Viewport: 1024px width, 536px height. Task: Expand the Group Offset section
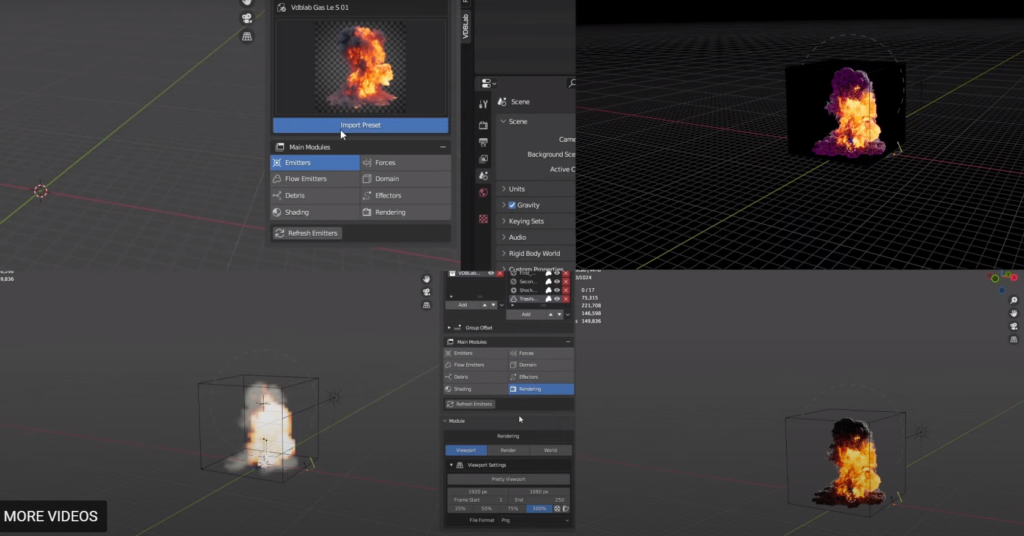point(449,328)
